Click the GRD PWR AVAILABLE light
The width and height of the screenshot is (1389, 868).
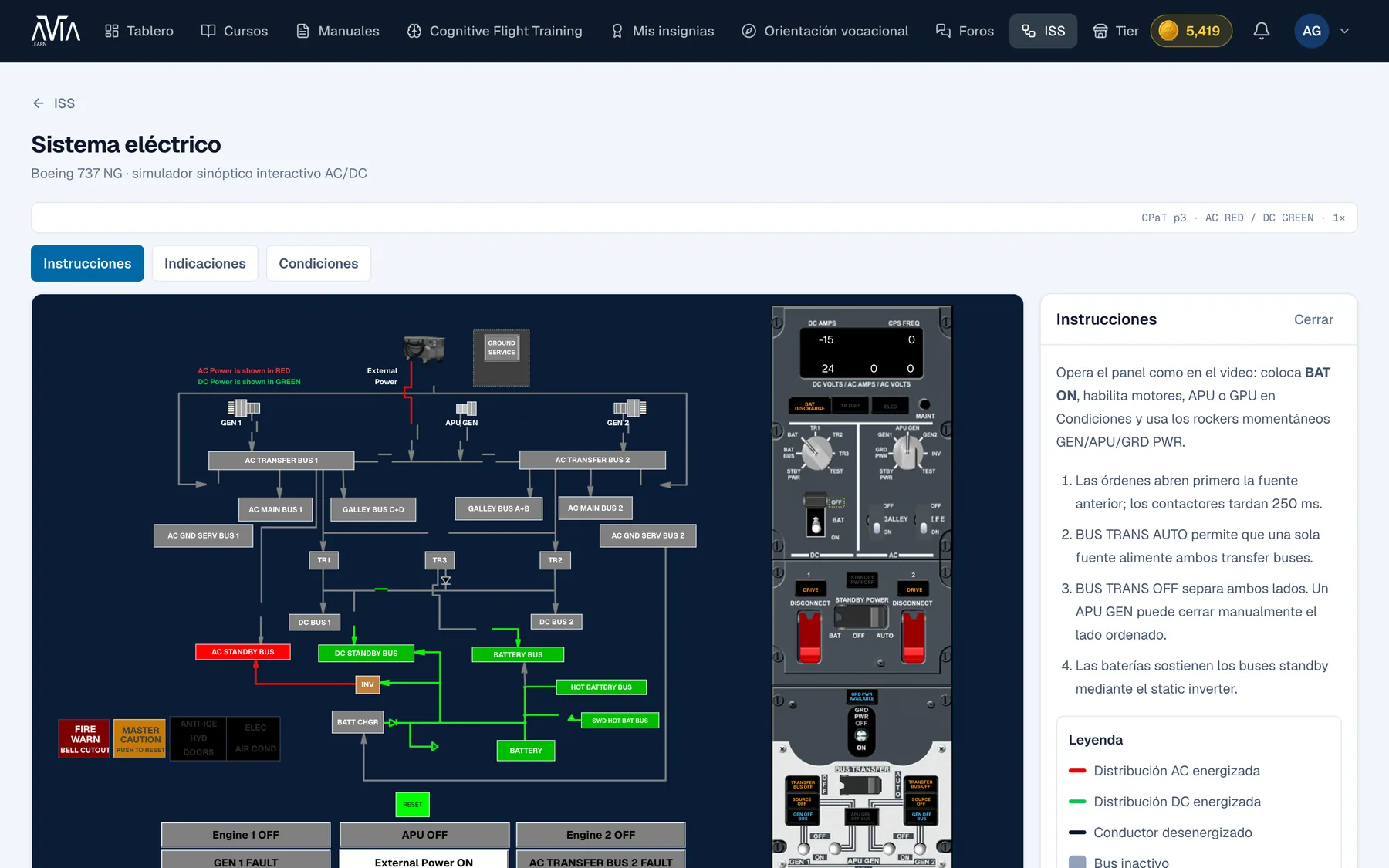point(862,697)
